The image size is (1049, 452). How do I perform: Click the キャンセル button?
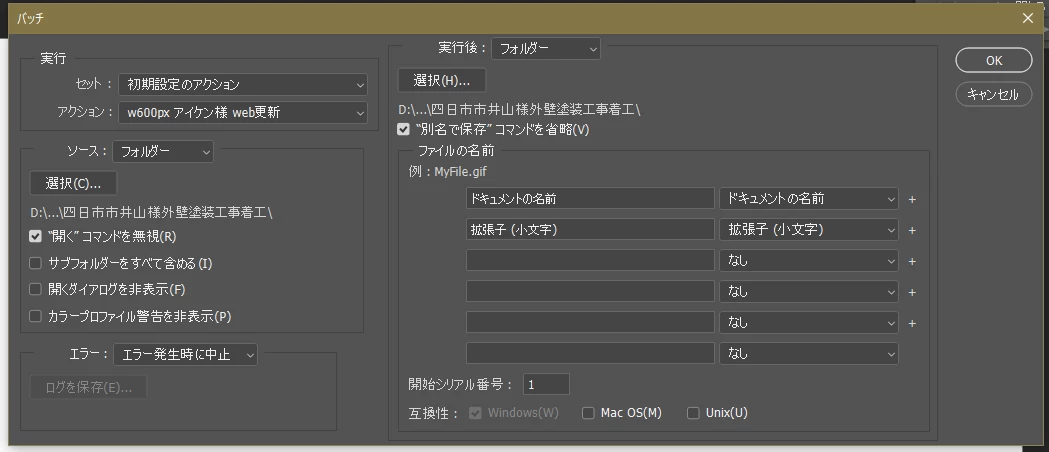click(x=993, y=94)
